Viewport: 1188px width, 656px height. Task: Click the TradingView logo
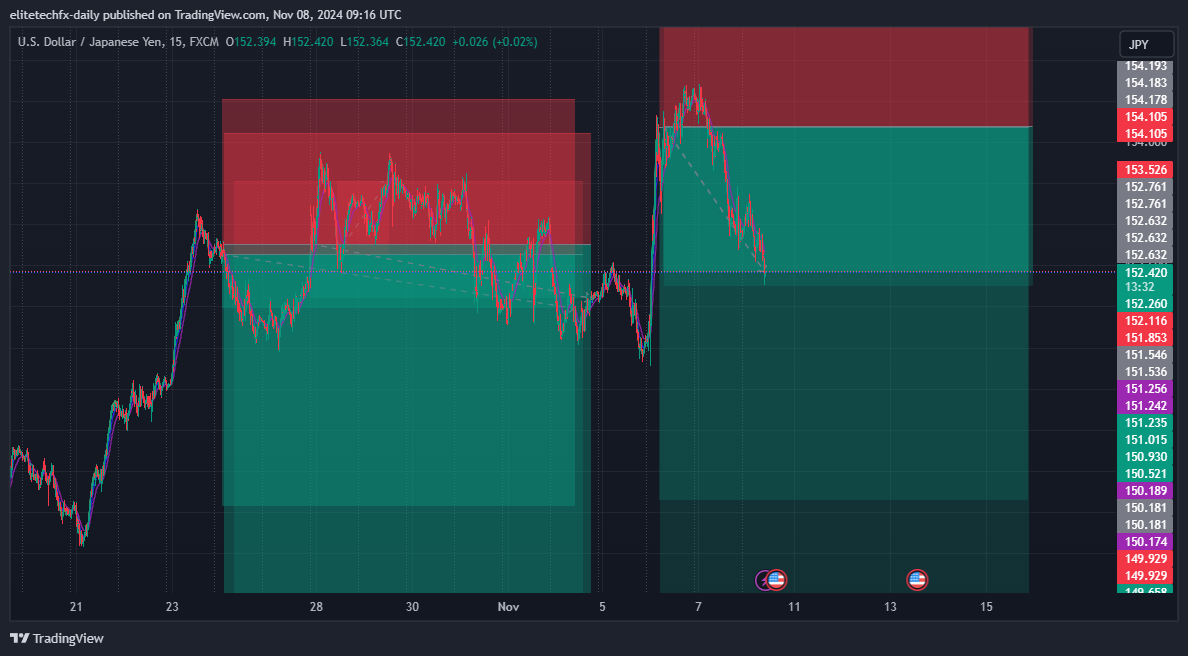[x=57, y=639]
